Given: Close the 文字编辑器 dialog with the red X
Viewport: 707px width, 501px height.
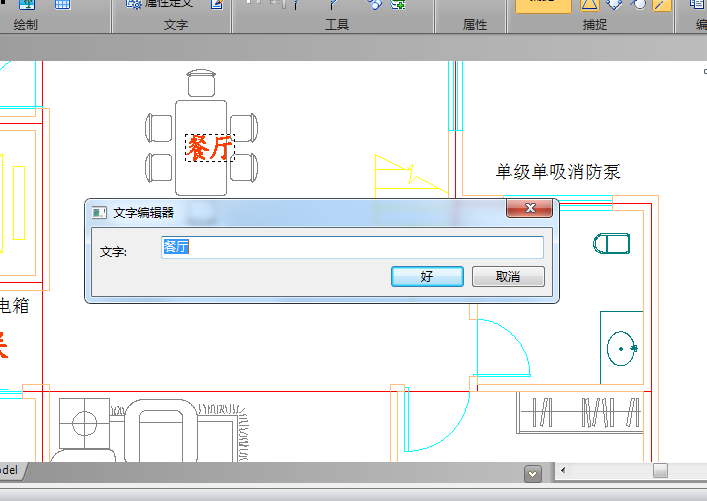Looking at the screenshot, I should 530,208.
